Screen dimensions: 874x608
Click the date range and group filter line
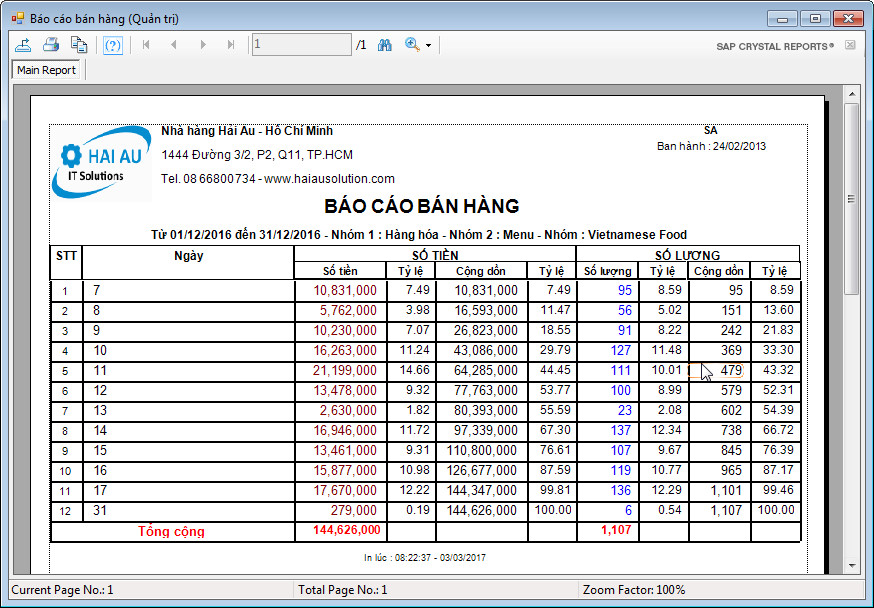point(419,235)
